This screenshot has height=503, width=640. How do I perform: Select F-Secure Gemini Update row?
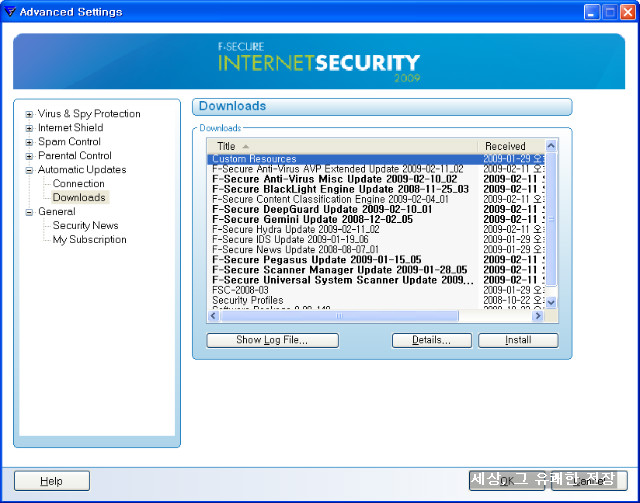point(376,219)
